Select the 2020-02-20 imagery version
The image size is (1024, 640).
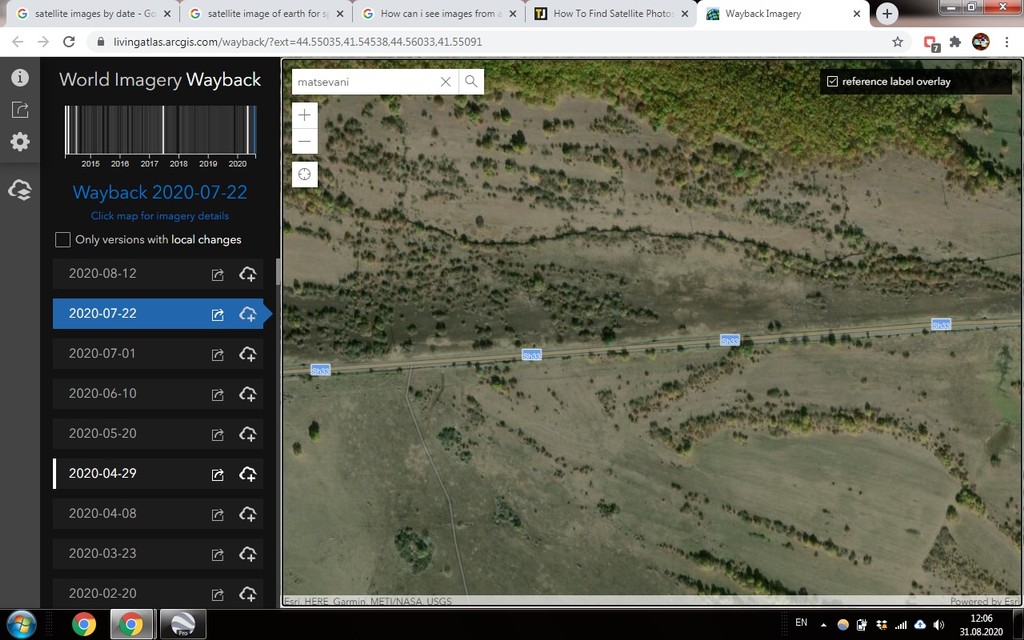158,593
